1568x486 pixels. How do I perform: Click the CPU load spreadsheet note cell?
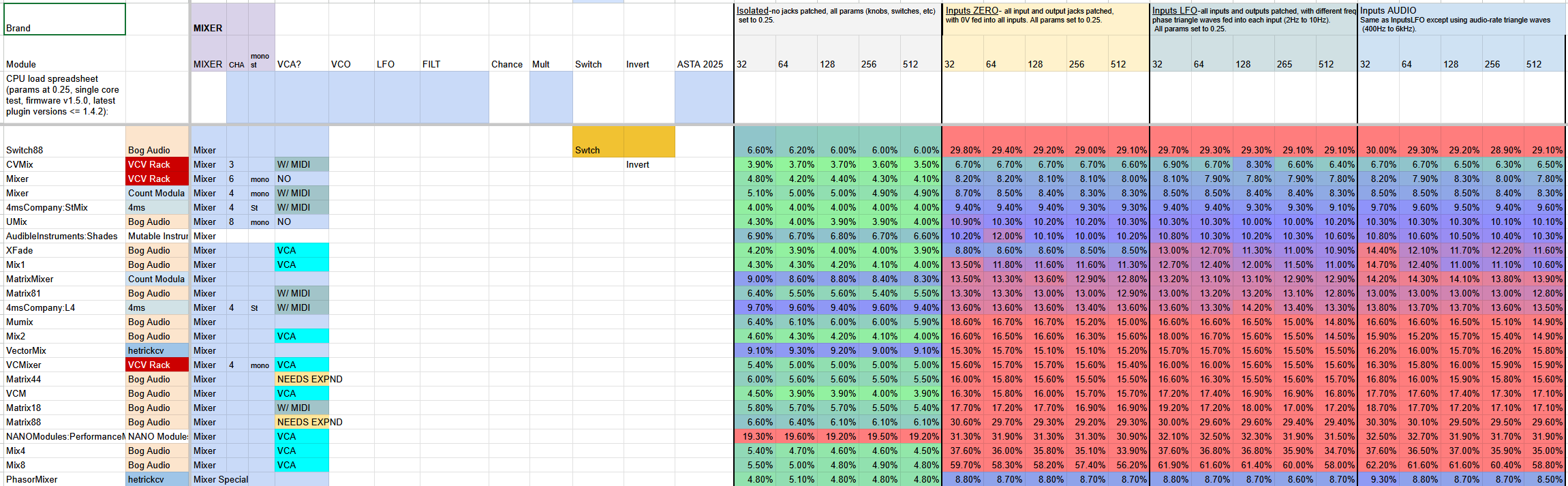[64, 97]
